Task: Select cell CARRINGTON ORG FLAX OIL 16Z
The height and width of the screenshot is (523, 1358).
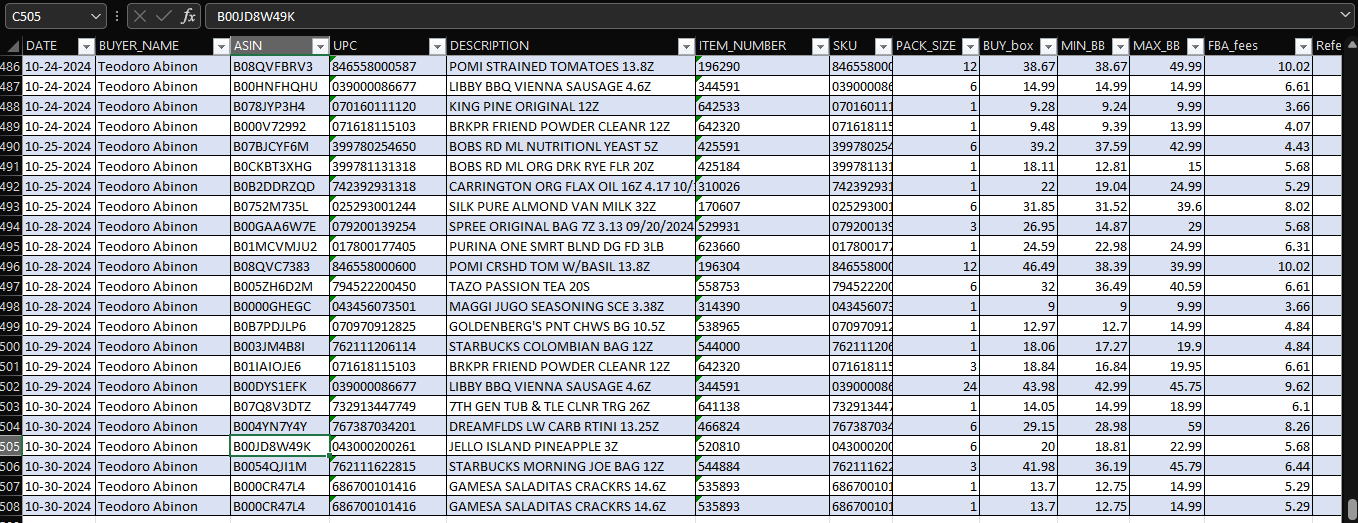Action: (571, 186)
